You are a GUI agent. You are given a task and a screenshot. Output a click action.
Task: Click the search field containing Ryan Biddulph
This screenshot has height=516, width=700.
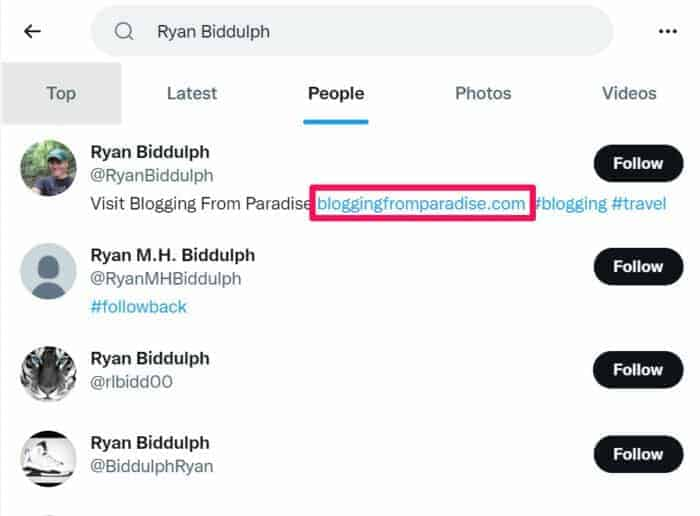click(x=370, y=31)
